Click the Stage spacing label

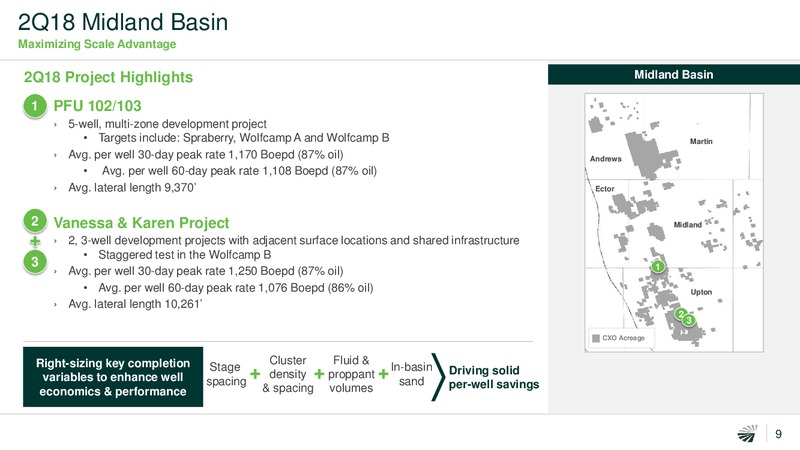pyautogui.click(x=226, y=374)
